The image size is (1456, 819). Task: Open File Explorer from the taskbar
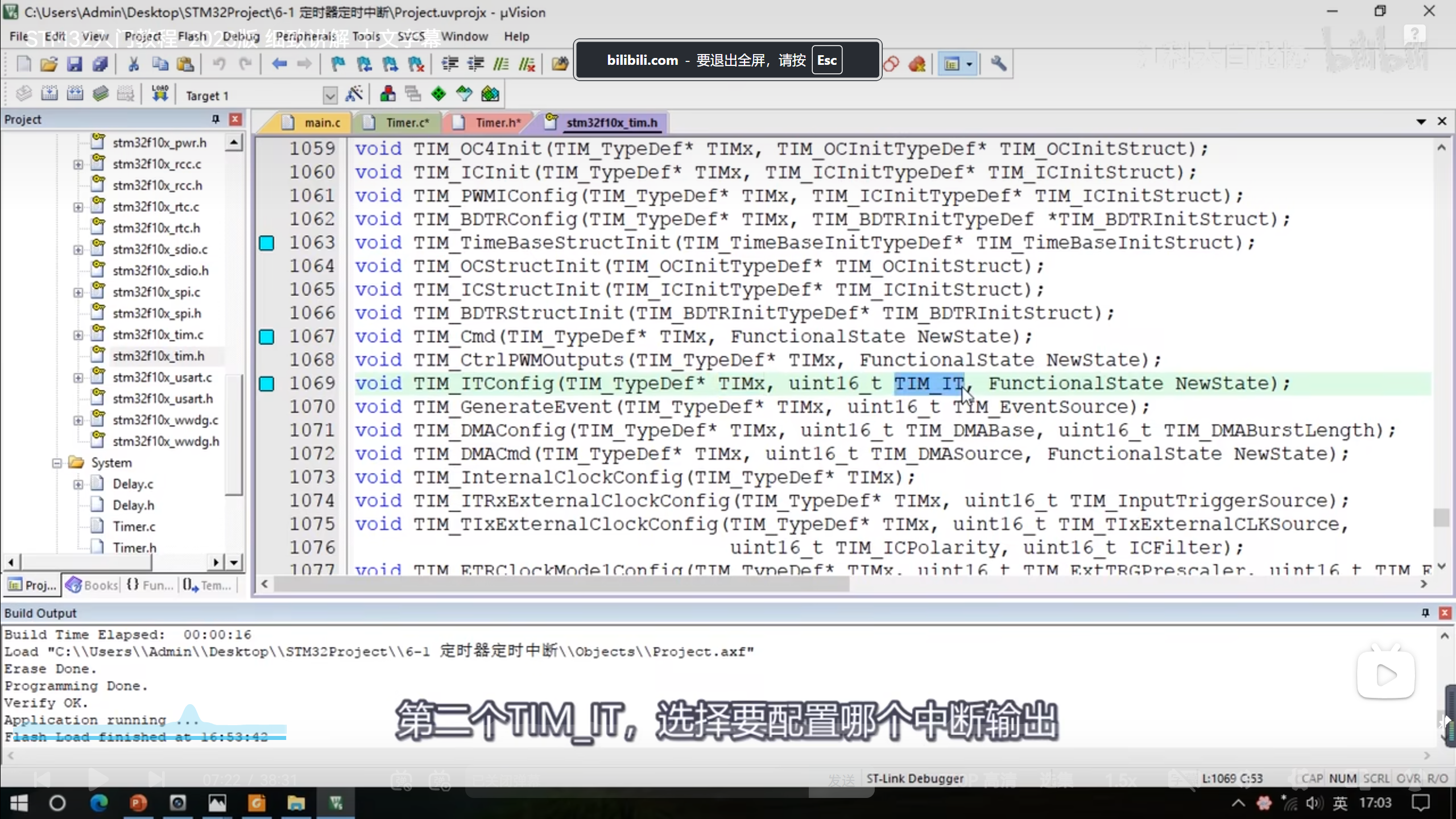click(x=296, y=803)
